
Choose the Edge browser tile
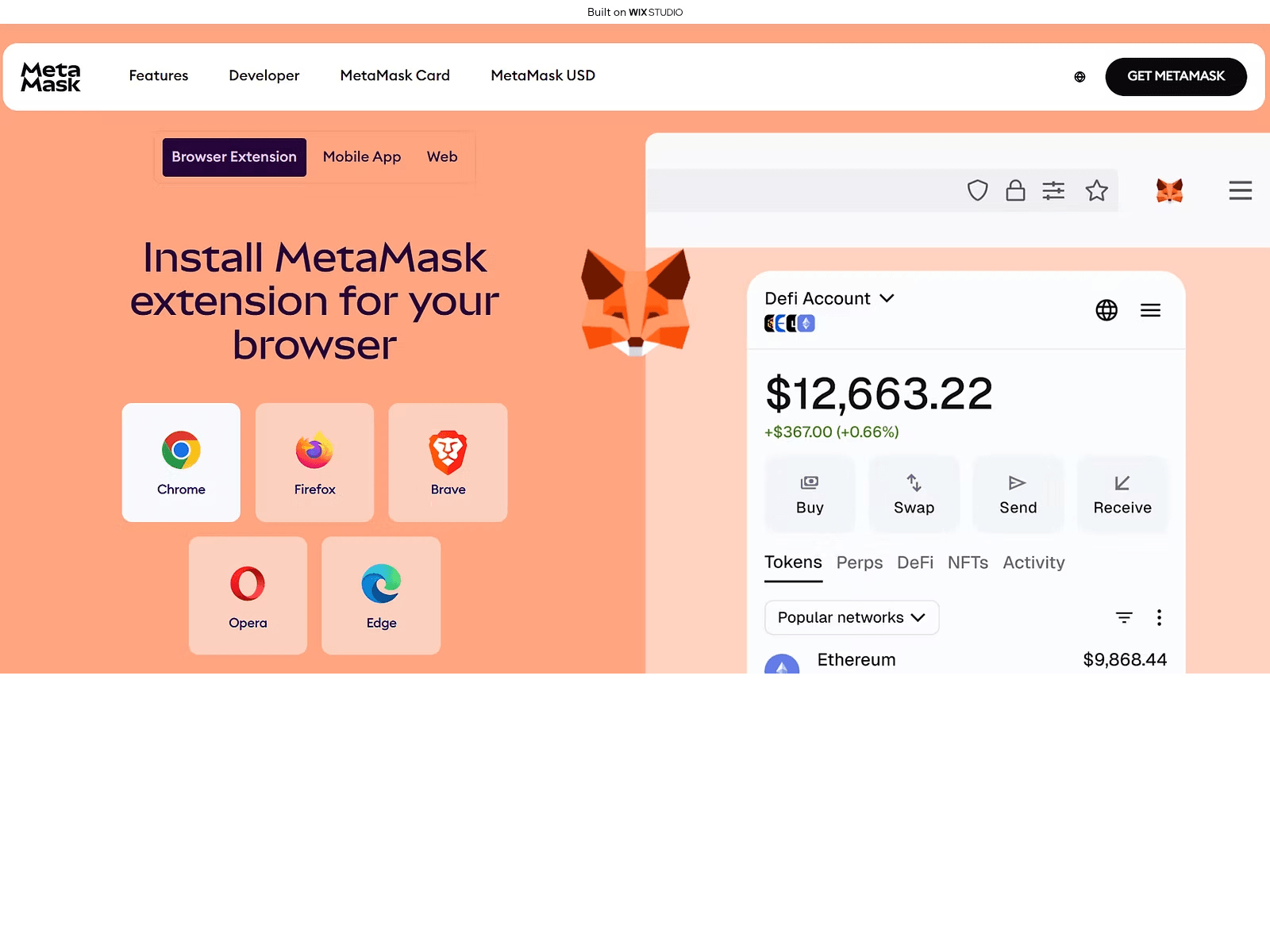click(381, 596)
